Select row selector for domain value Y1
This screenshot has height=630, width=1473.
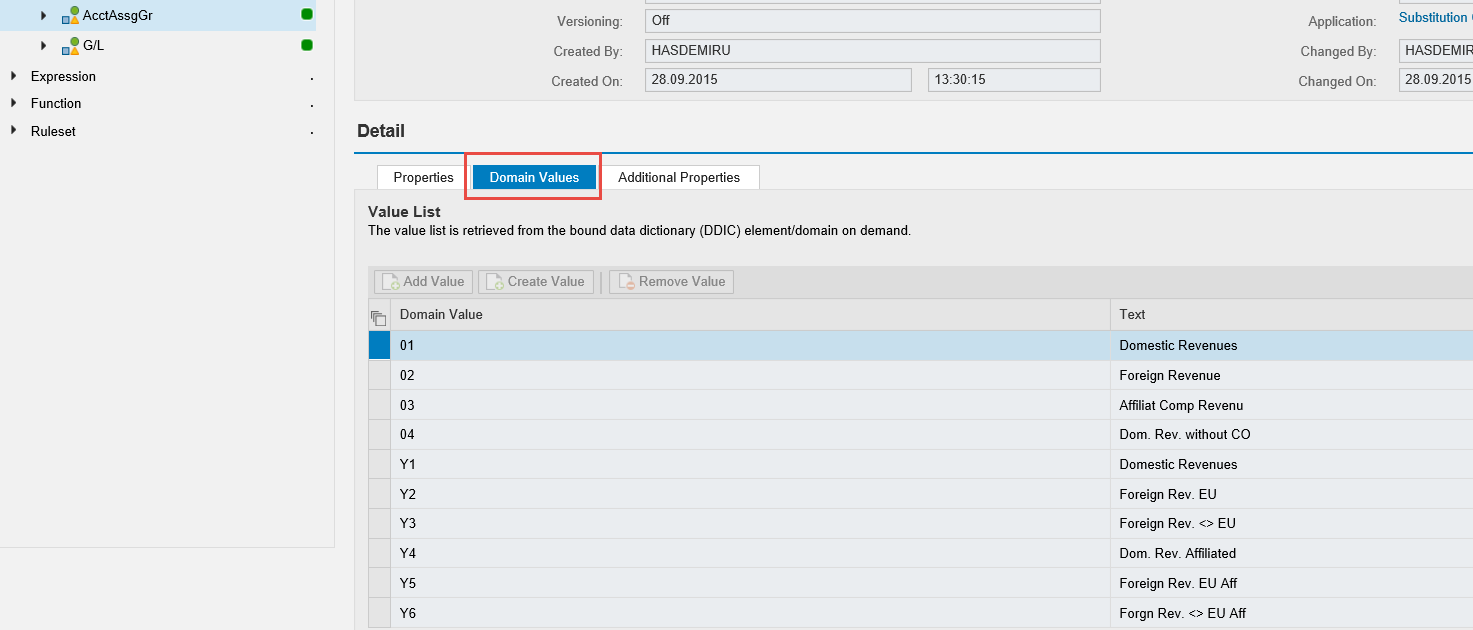pos(379,464)
